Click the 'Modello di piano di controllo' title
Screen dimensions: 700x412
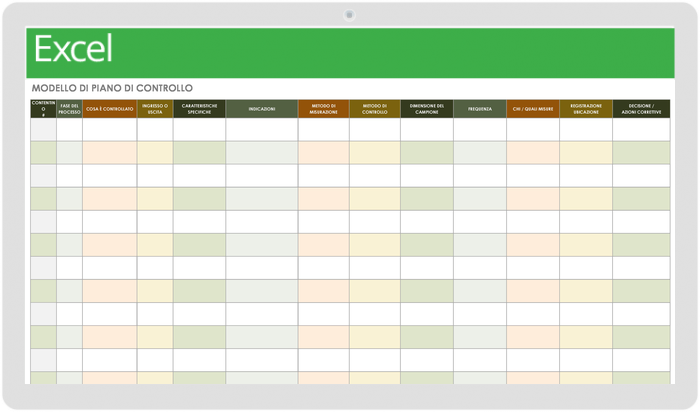(112, 88)
